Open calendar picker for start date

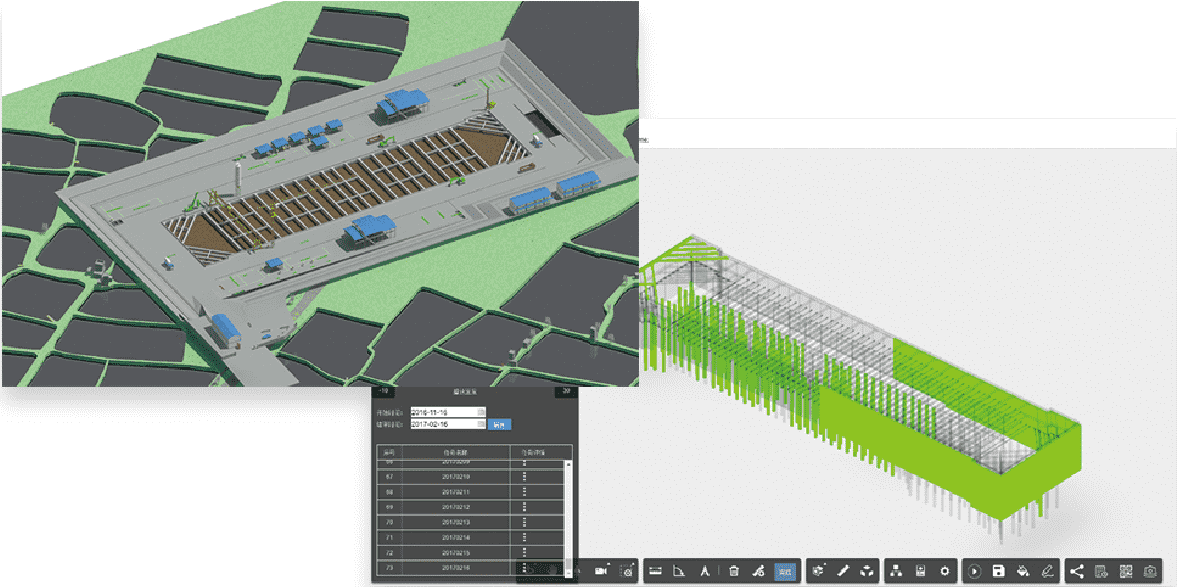pyautogui.click(x=481, y=411)
